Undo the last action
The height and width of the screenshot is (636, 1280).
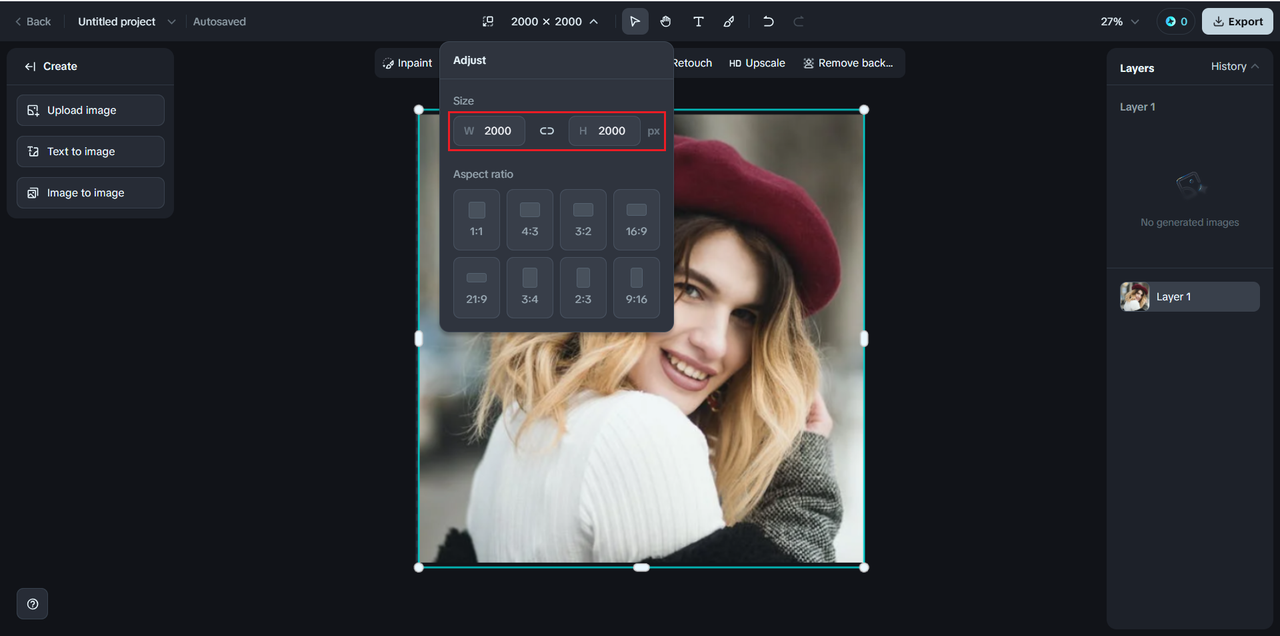click(768, 21)
